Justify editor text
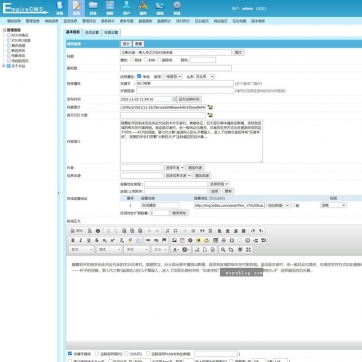 [x=244, y=231]
